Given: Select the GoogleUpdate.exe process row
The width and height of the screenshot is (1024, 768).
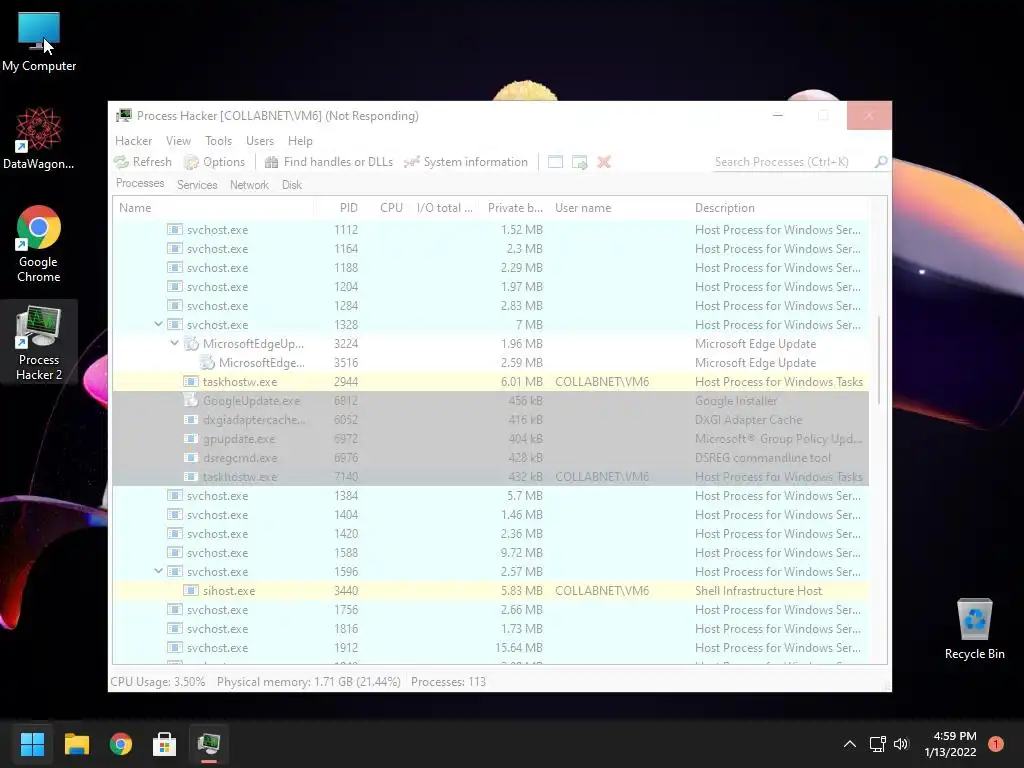Looking at the screenshot, I should (x=490, y=400).
